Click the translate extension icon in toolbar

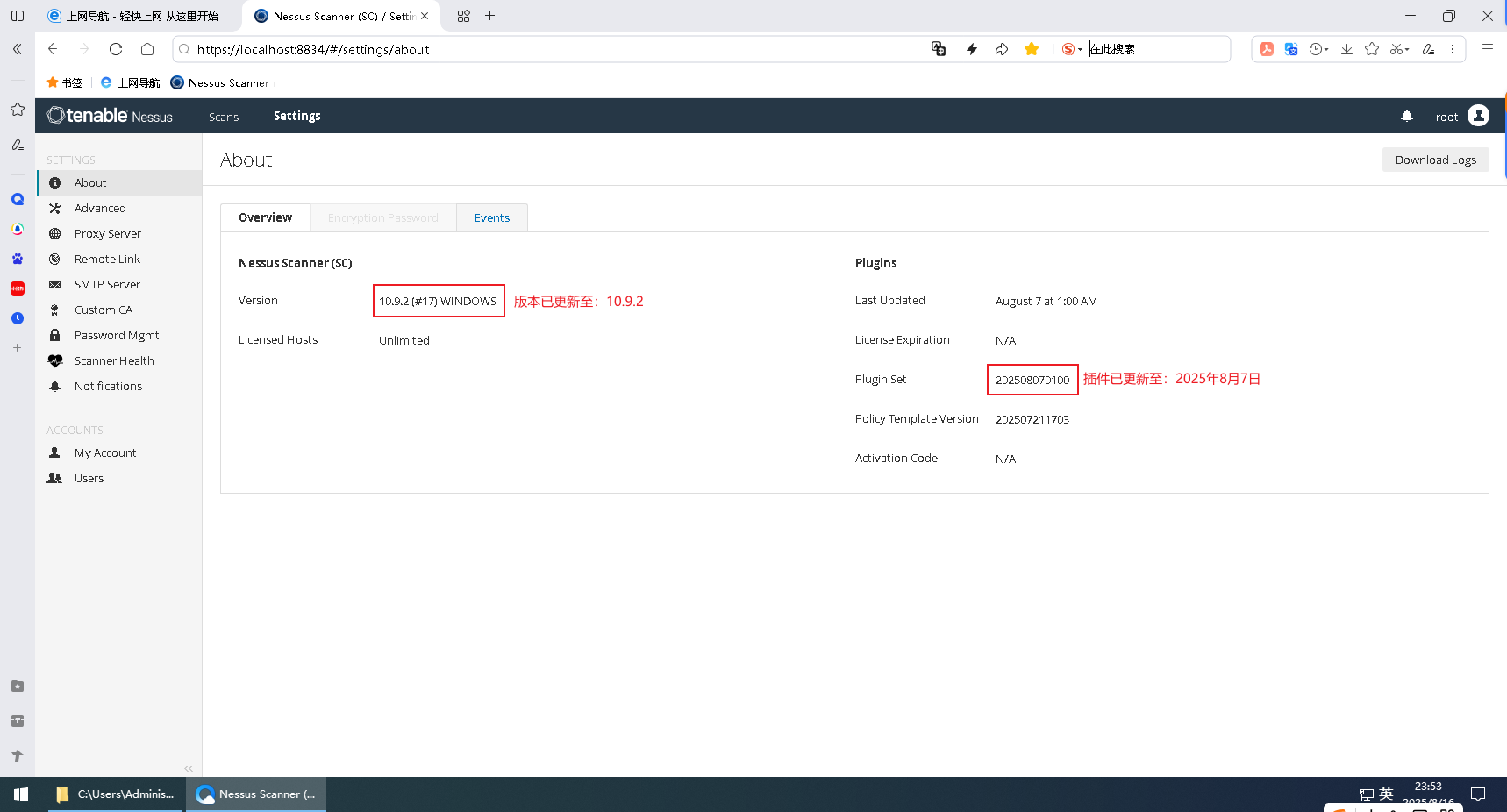point(1291,49)
